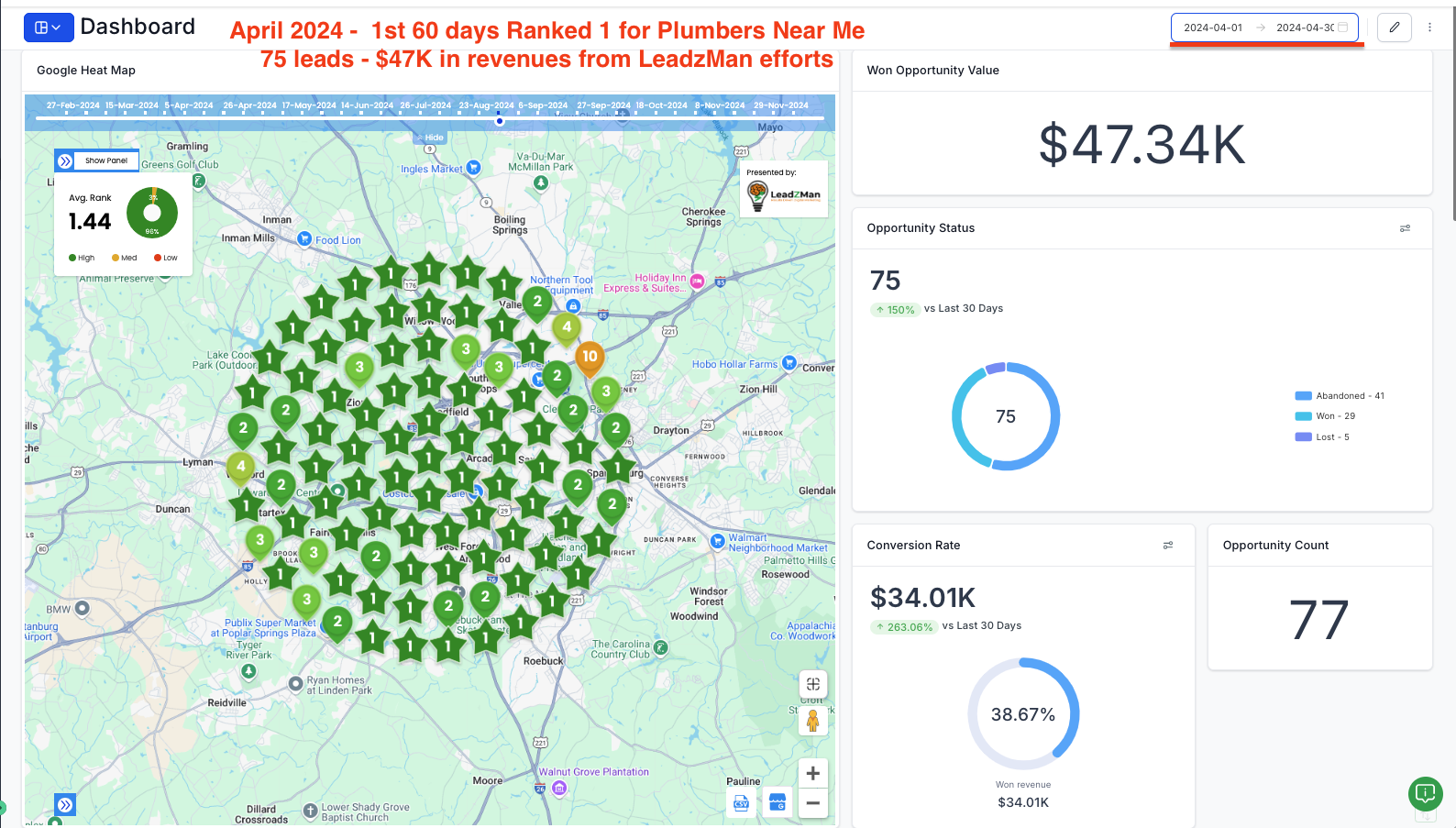Open the dashboard layout switcher dropdown
This screenshot has width=1456, height=828.
point(49,28)
